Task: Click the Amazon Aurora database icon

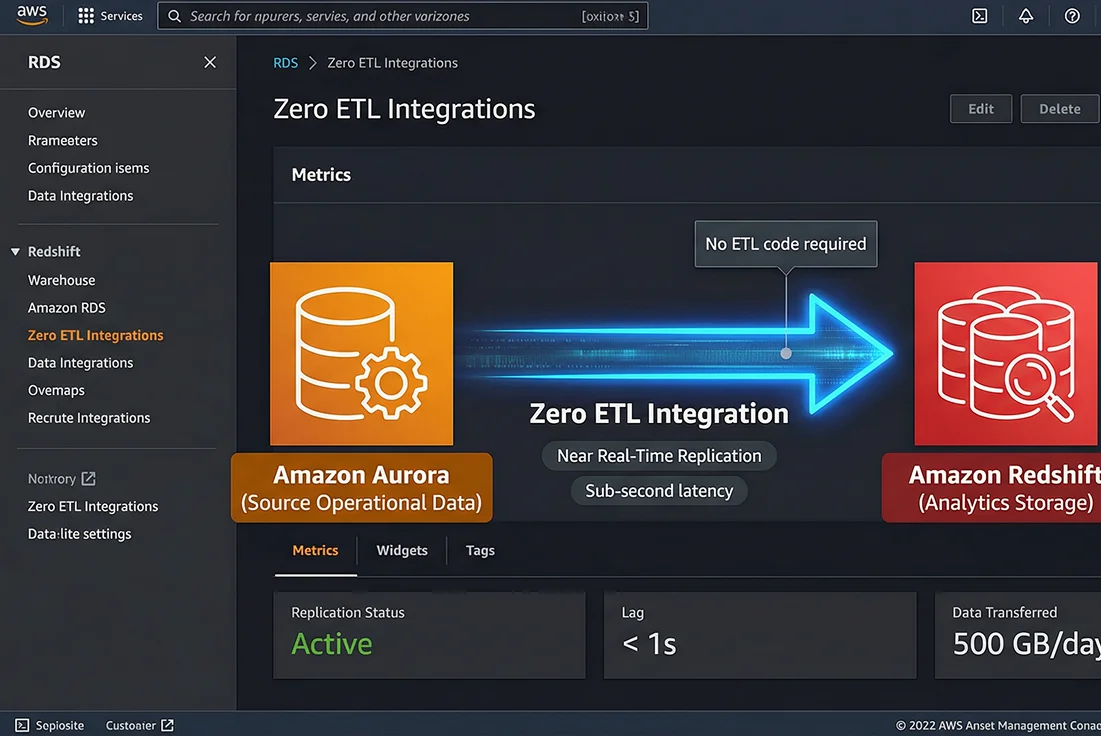Action: point(361,353)
